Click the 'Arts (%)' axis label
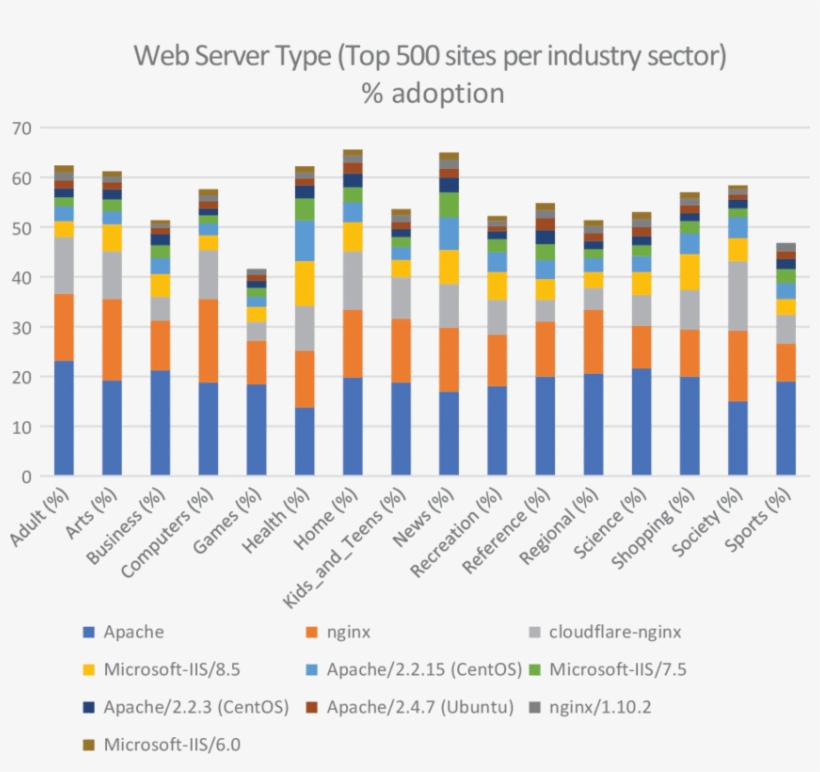The width and height of the screenshot is (820, 772). click(x=90, y=514)
